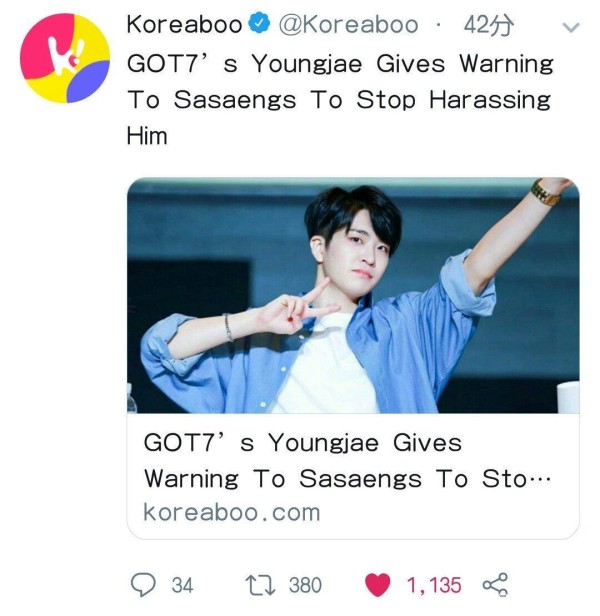View the 1,135 likes count
The height and width of the screenshot is (616, 600).
pos(434,585)
